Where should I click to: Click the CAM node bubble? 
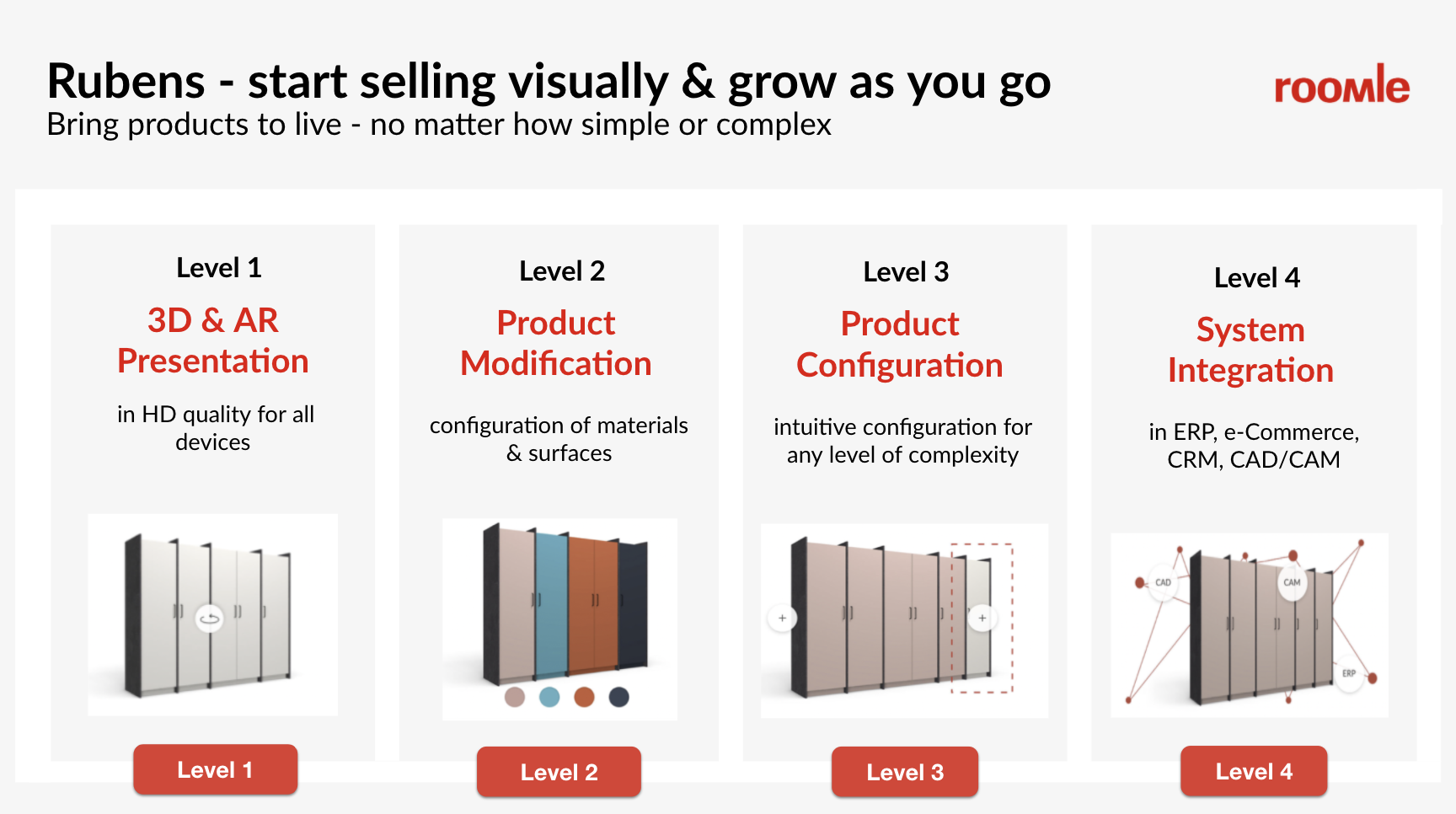pyautogui.click(x=1292, y=582)
